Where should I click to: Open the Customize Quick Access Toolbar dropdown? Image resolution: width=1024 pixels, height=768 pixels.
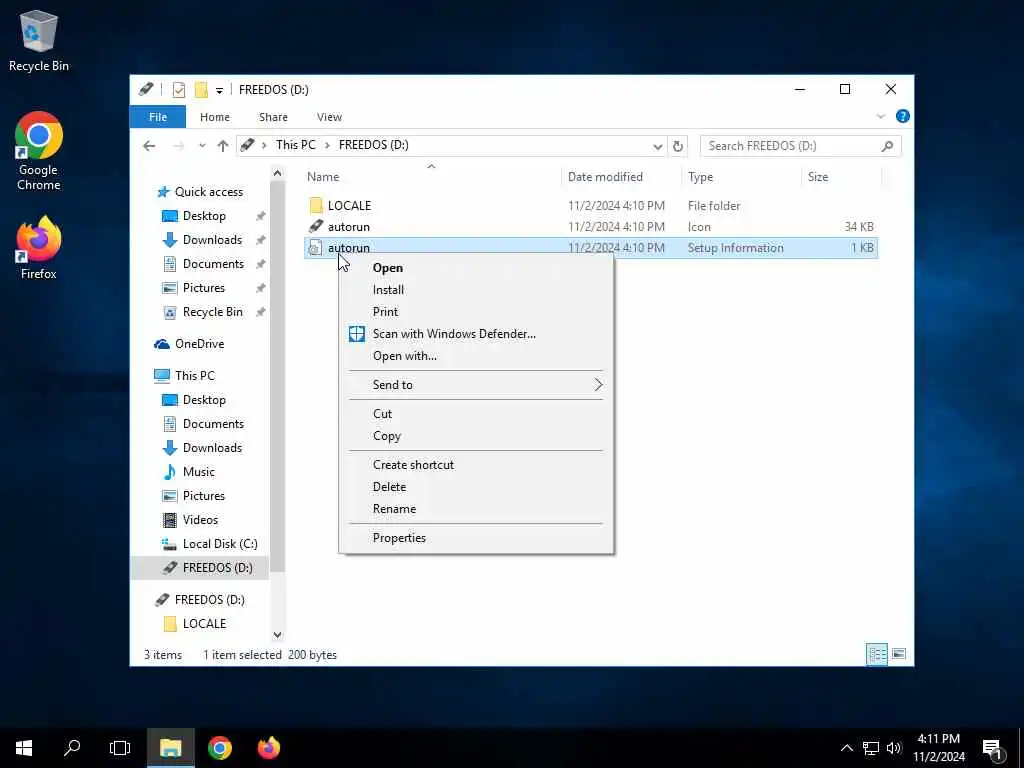pyautogui.click(x=219, y=90)
